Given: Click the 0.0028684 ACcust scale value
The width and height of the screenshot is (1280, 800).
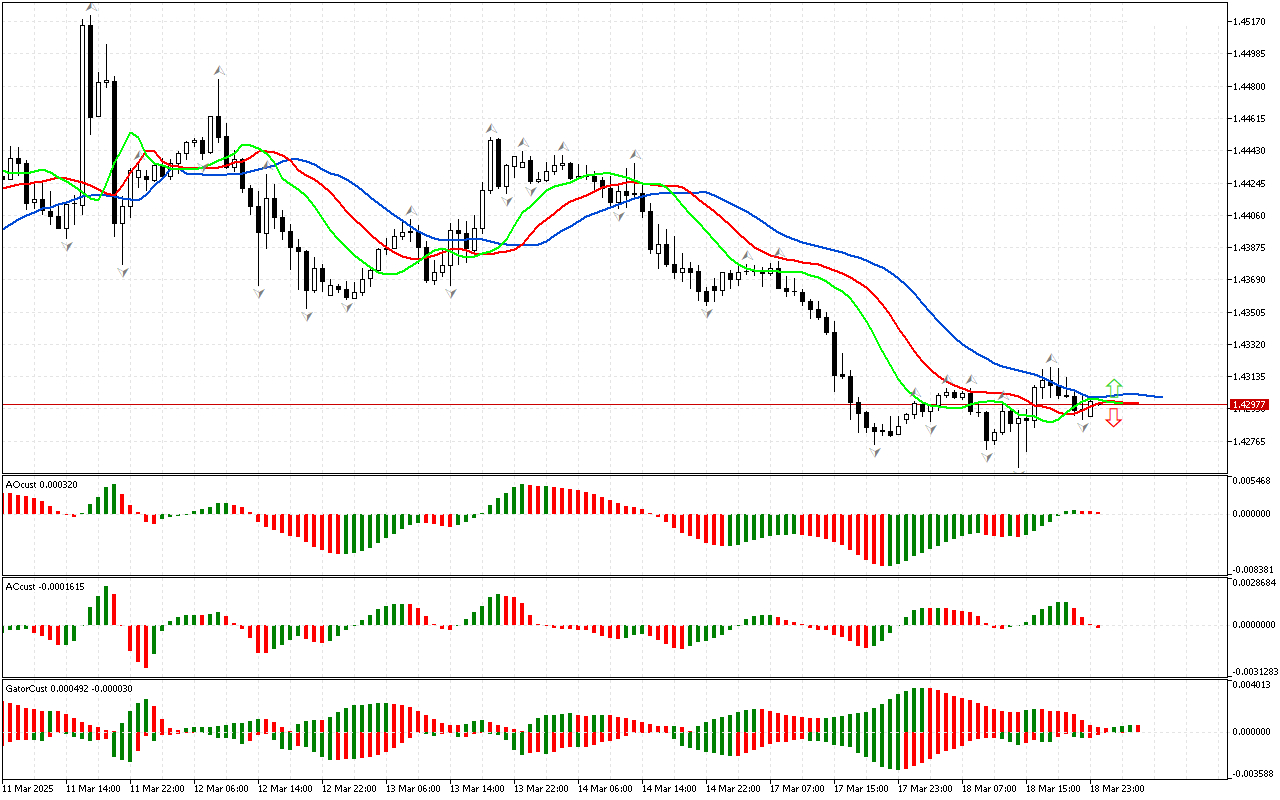Looking at the screenshot, I should tap(1252, 582).
